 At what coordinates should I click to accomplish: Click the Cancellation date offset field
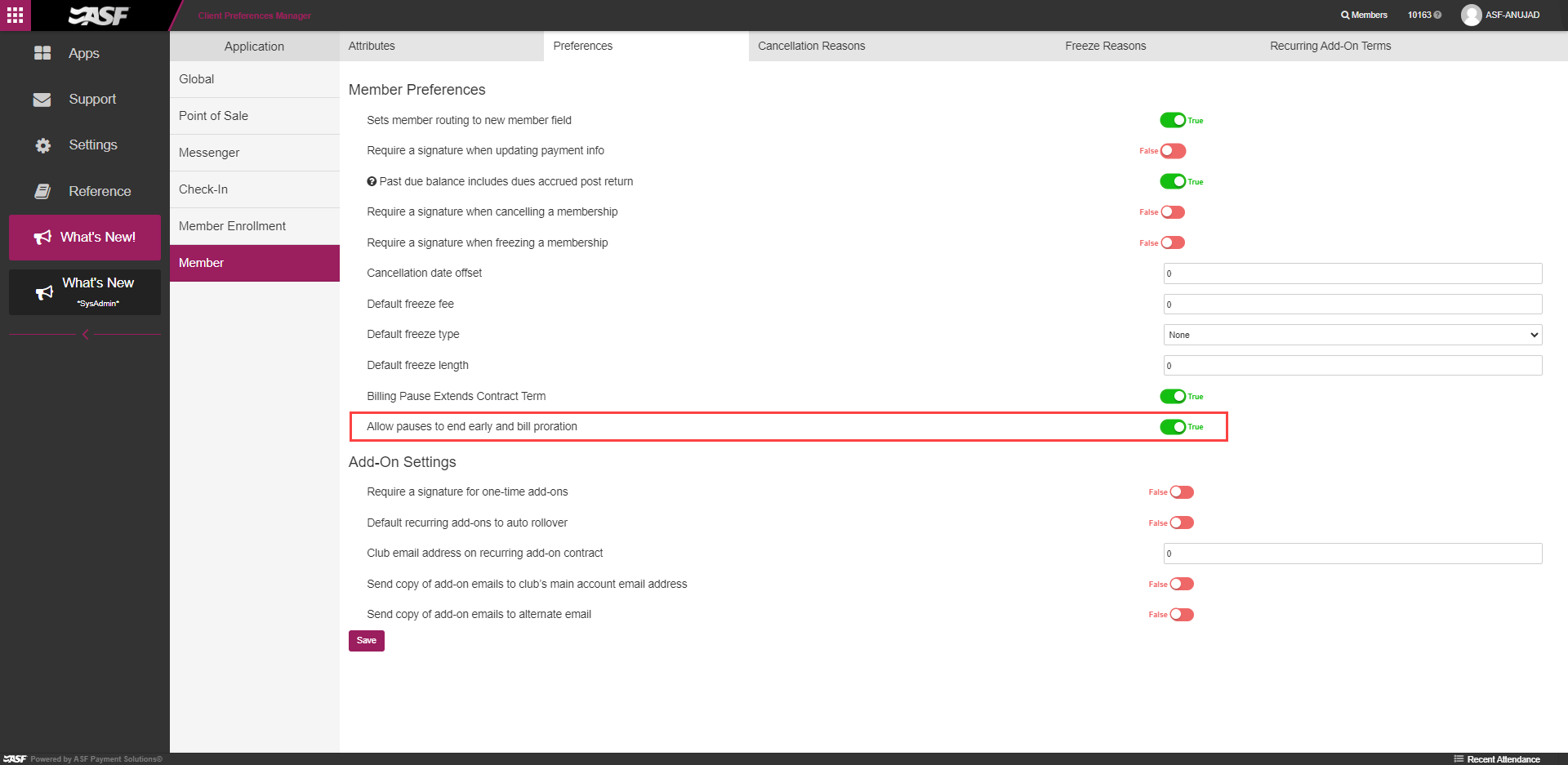click(x=1352, y=274)
